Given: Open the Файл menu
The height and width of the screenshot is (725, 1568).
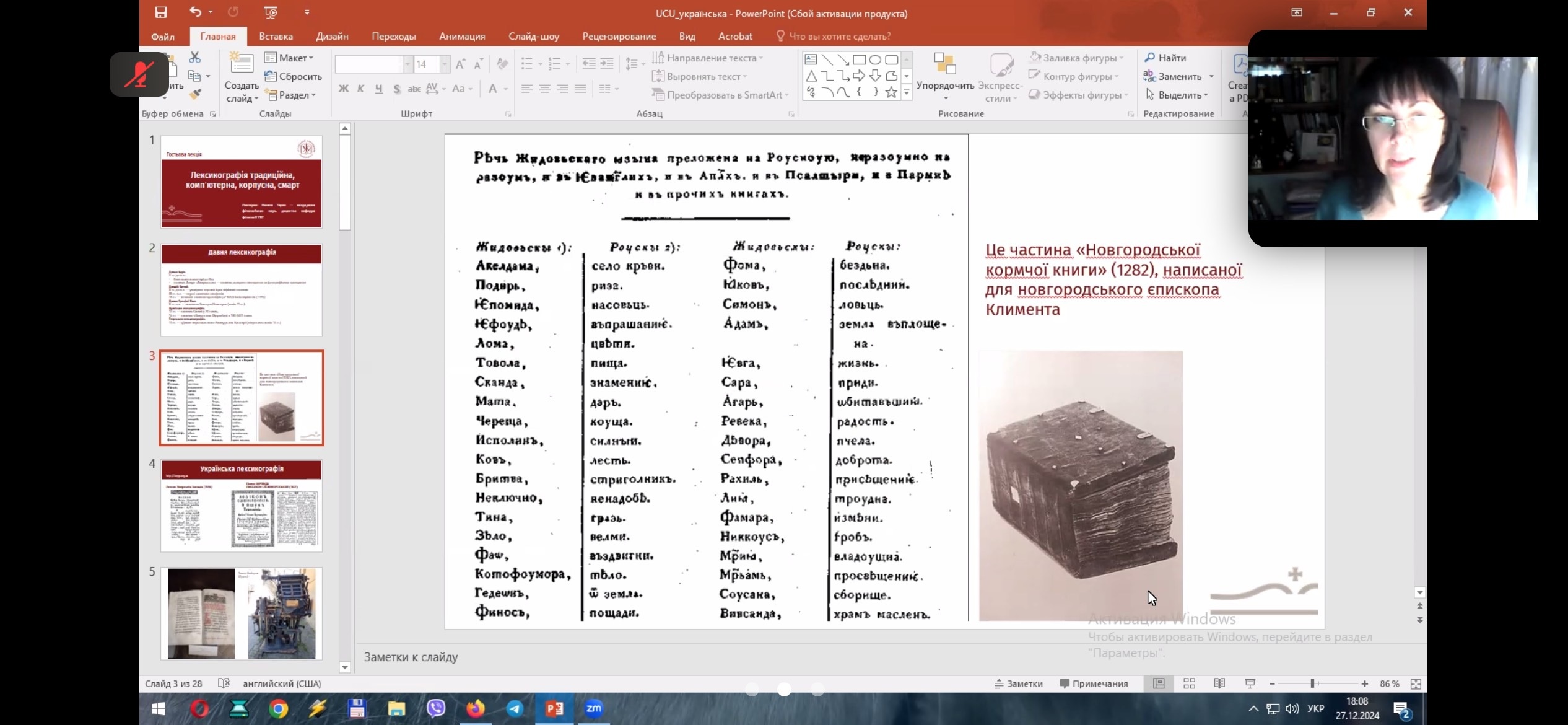Looking at the screenshot, I should pos(163,36).
